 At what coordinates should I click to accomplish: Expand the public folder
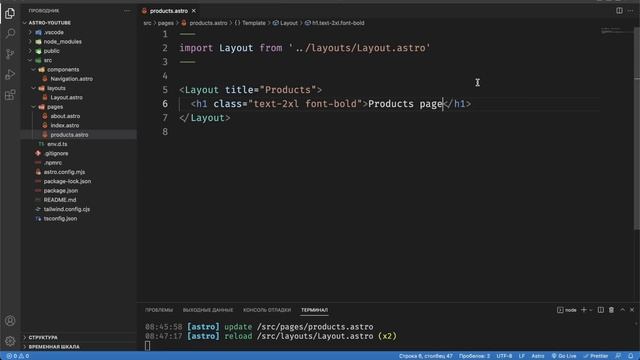[52, 51]
